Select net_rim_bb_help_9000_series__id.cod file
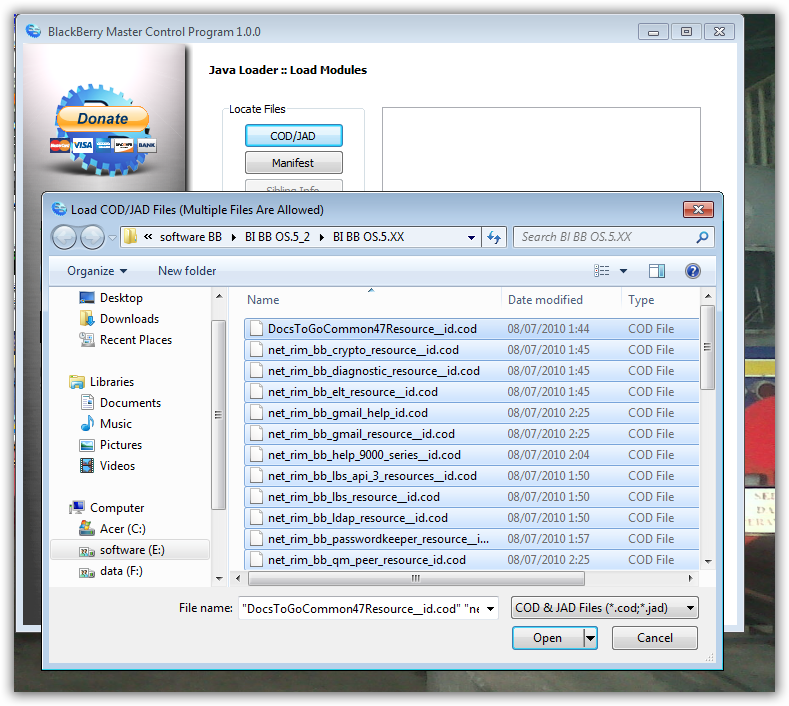789x706 pixels. [471, 455]
